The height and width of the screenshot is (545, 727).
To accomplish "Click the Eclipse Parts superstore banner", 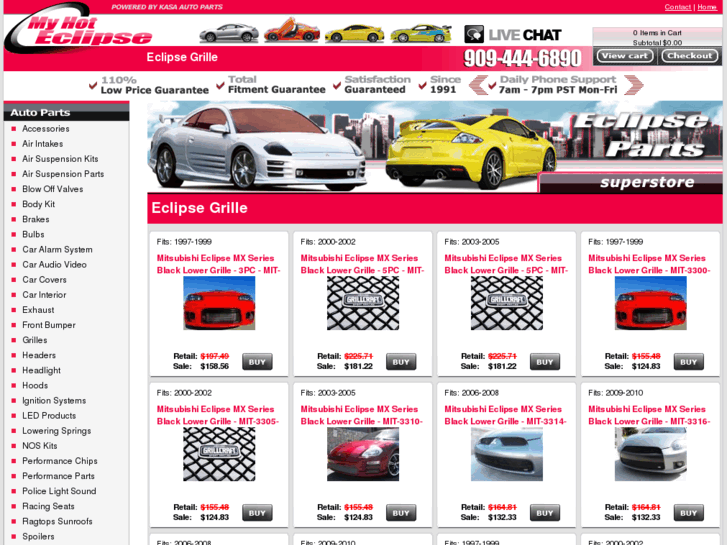I will click(x=434, y=147).
